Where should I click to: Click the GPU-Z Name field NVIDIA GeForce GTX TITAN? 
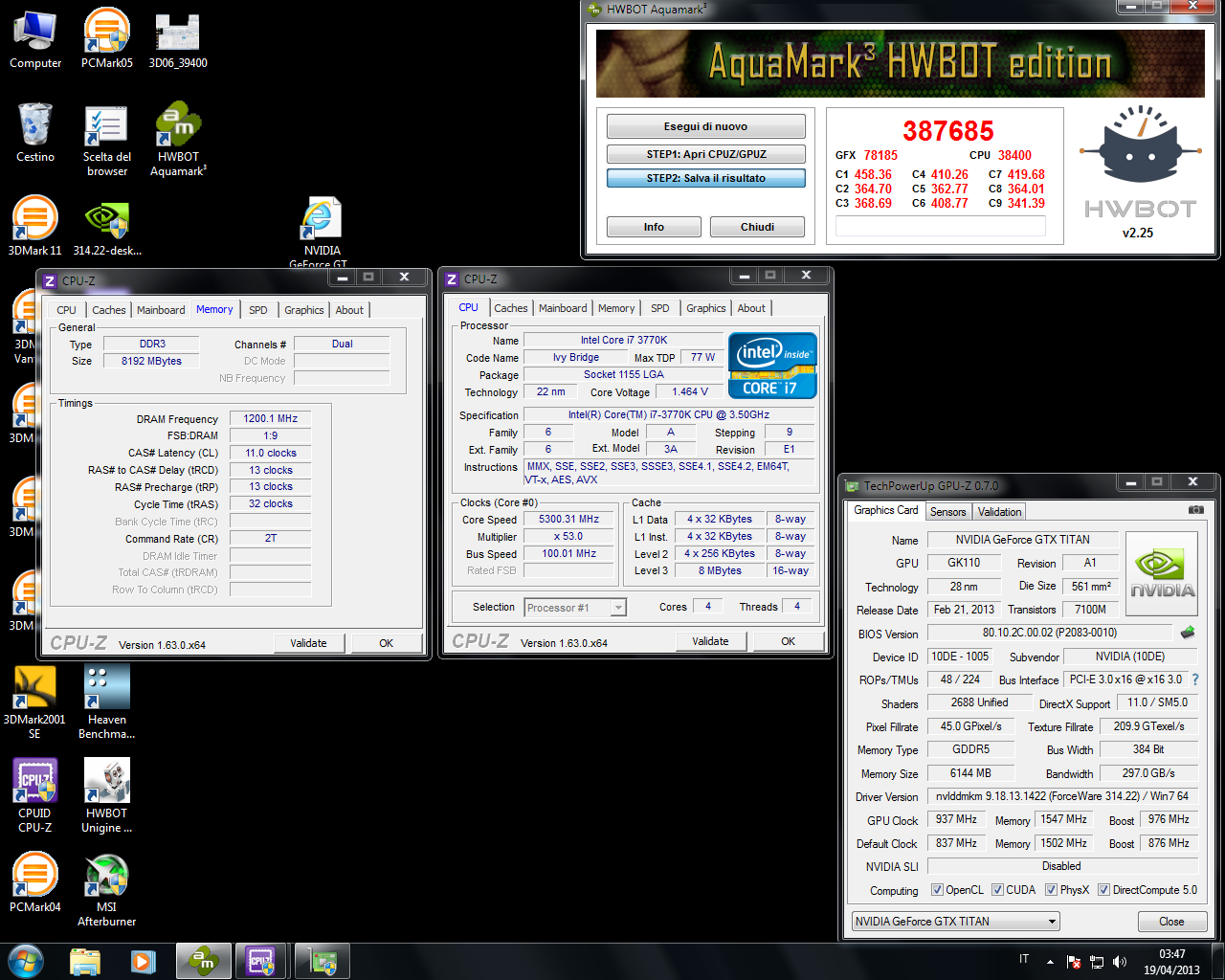click(1022, 540)
